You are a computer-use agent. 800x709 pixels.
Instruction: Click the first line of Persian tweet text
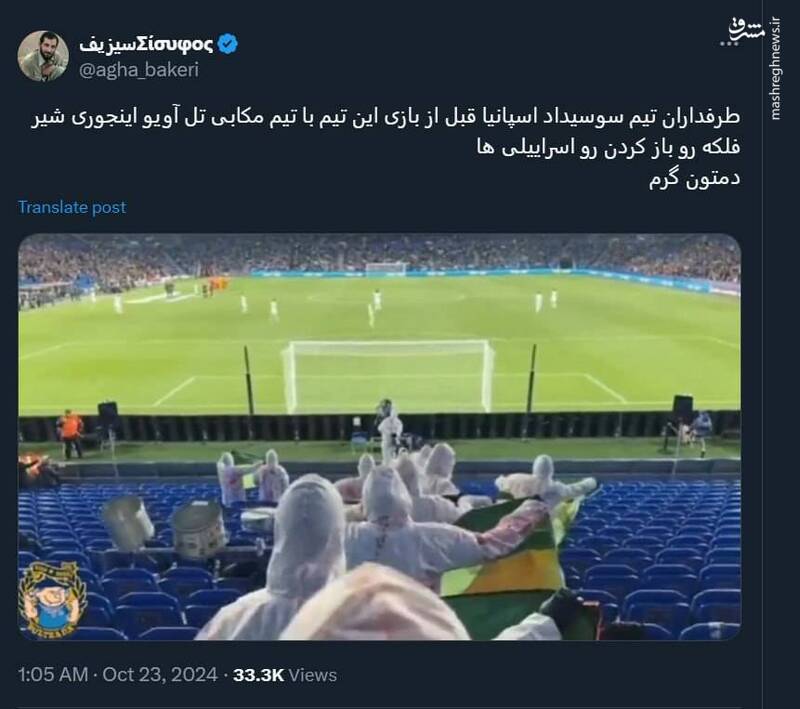(x=386, y=117)
